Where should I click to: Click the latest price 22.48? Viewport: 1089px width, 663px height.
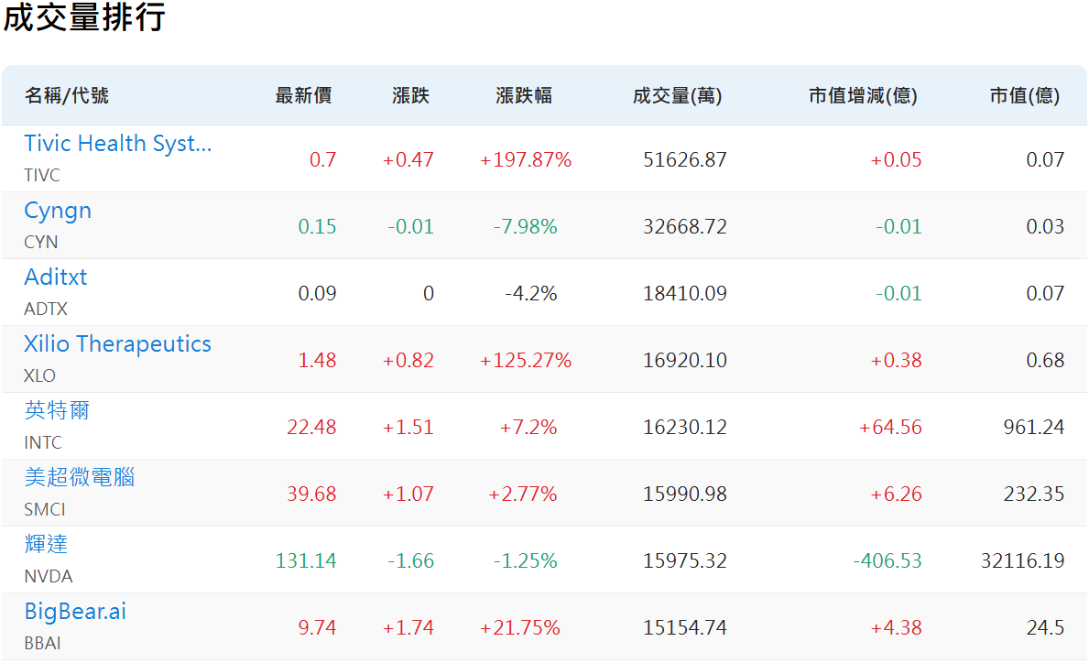tap(311, 427)
